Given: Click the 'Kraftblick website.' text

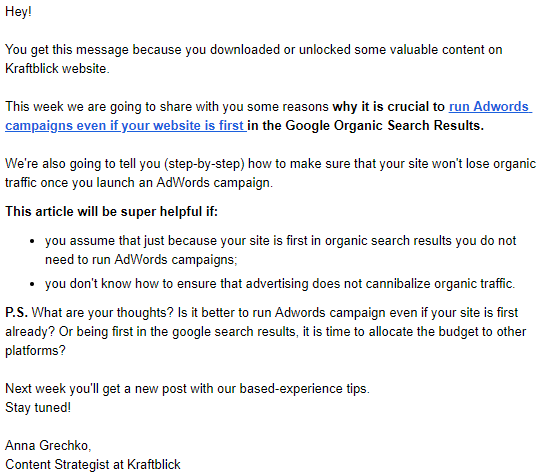Looking at the screenshot, I should tap(57, 69).
